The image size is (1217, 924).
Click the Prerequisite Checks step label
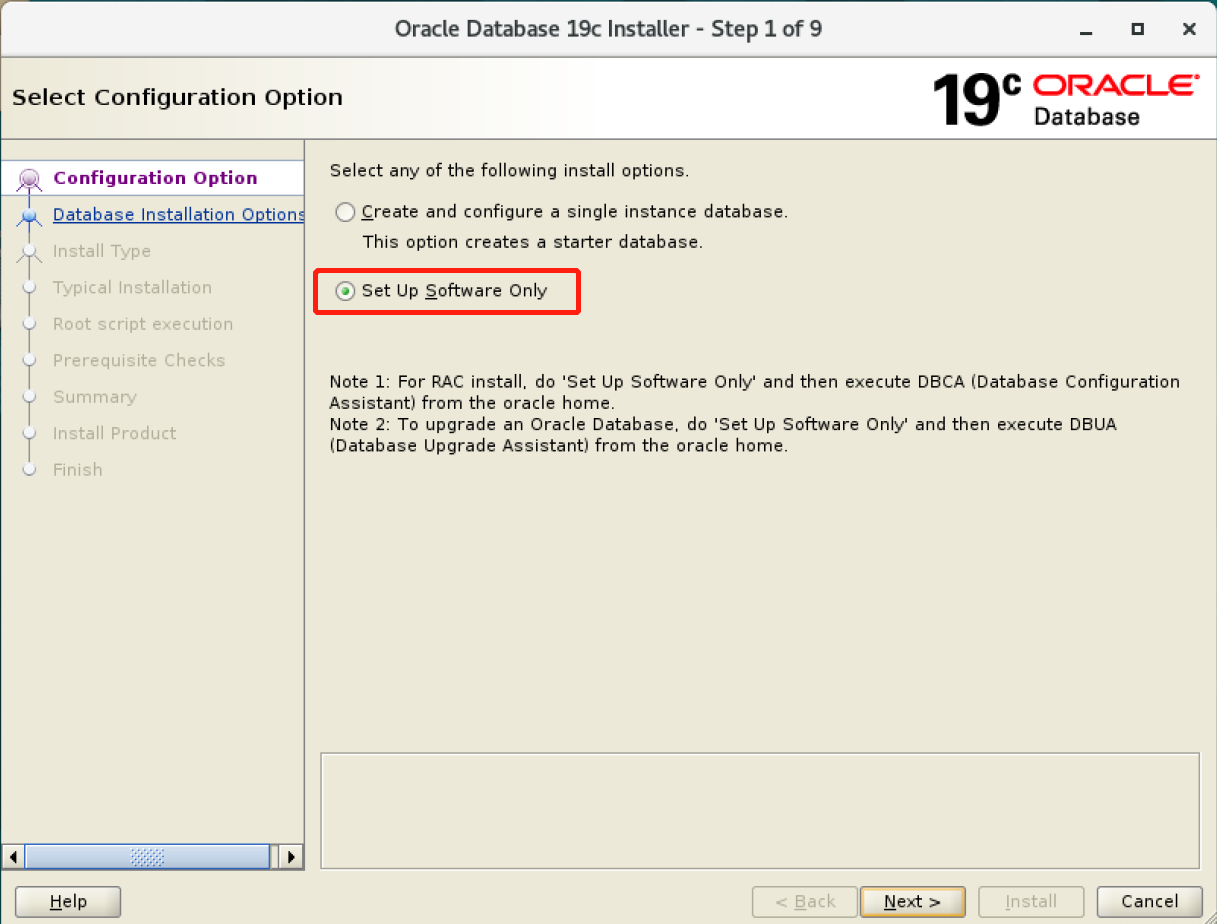(139, 360)
